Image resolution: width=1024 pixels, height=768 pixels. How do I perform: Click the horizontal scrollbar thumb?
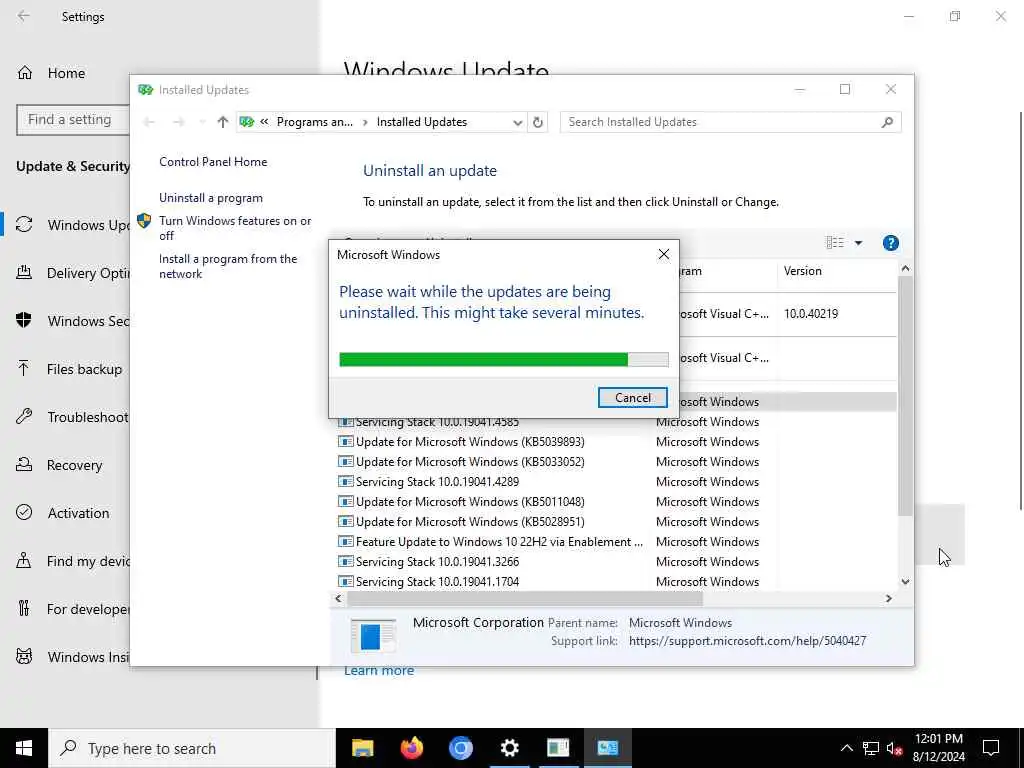click(x=524, y=598)
